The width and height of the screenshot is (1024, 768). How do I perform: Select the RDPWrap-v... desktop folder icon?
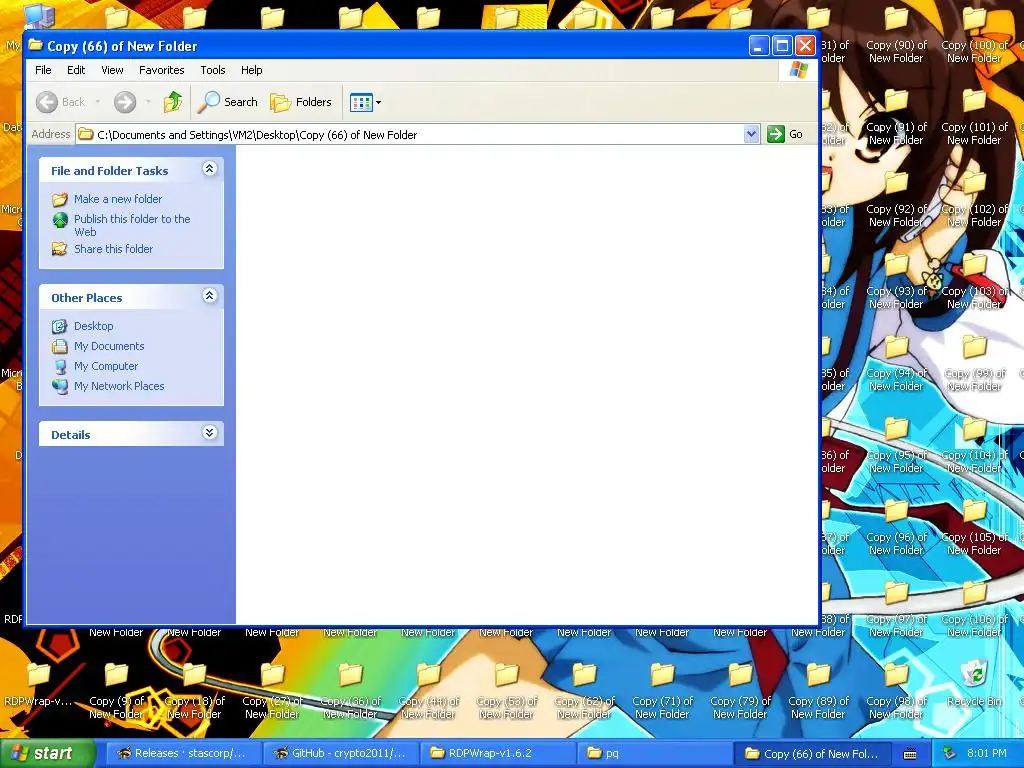coord(39,686)
